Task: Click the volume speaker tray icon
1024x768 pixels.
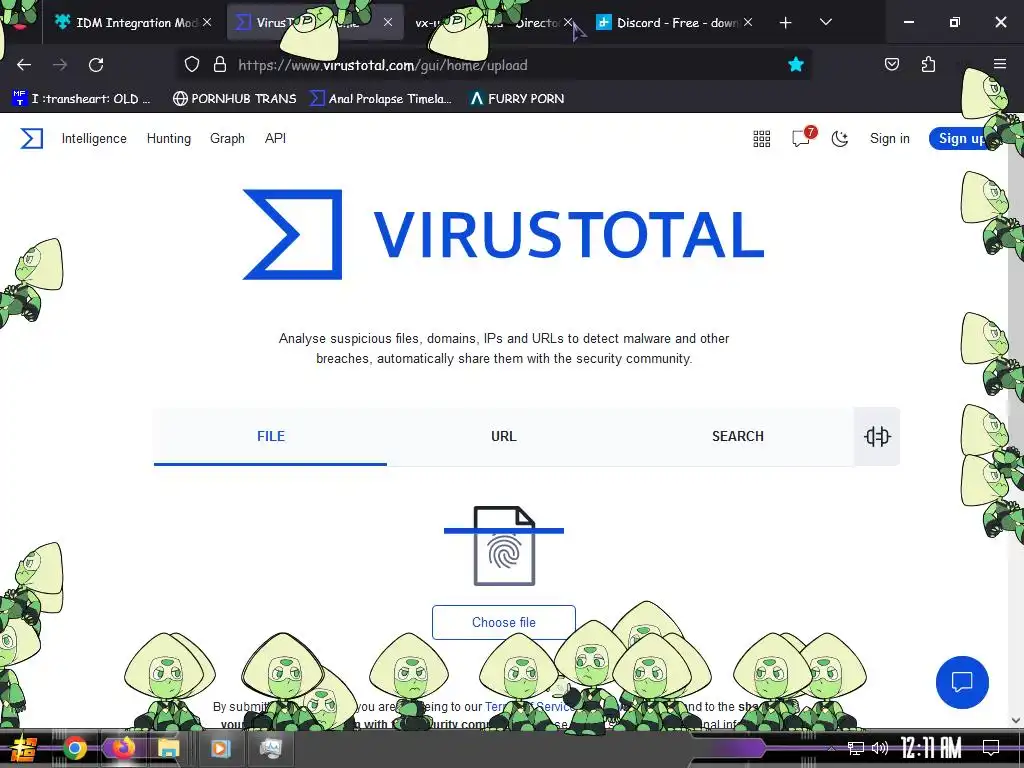Action: 880,748
